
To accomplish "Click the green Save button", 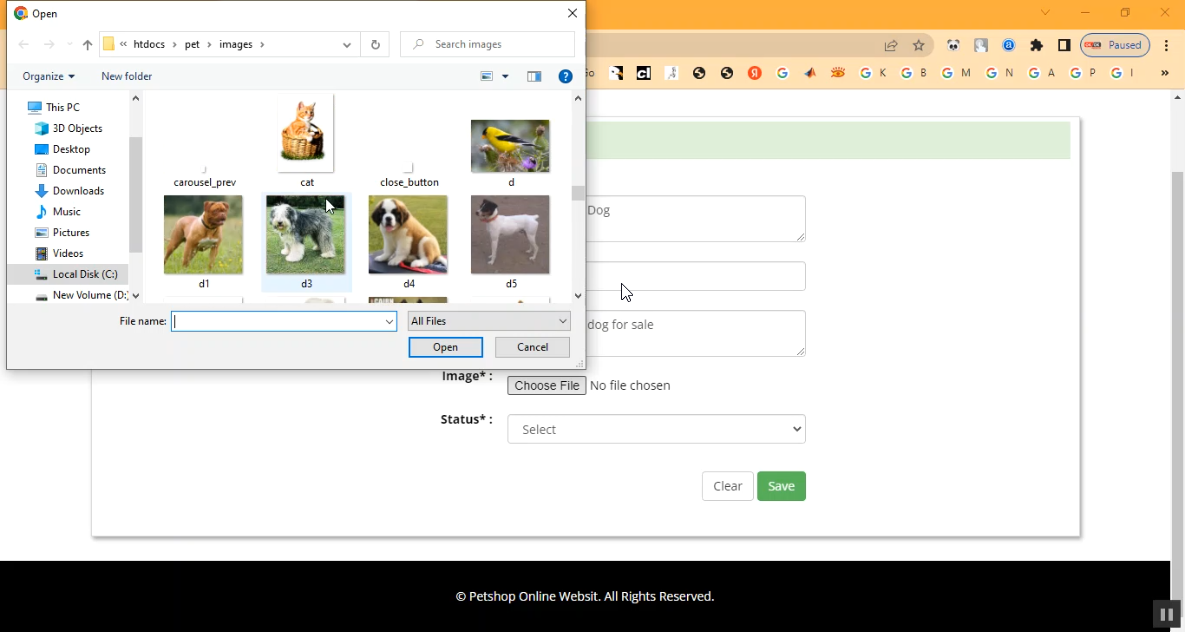I will coord(781,486).
